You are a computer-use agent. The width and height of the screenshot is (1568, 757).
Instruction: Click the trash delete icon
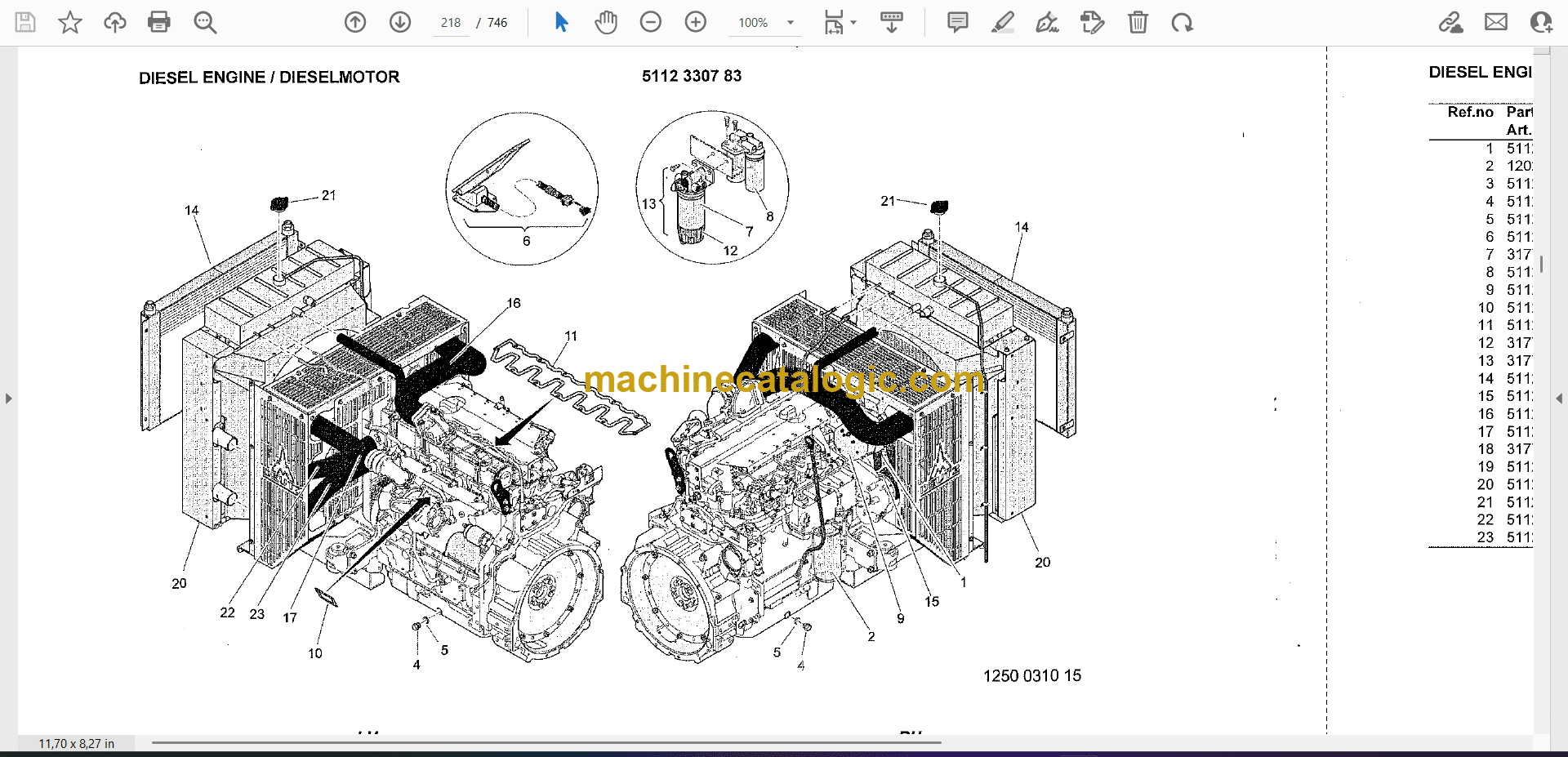1138,22
